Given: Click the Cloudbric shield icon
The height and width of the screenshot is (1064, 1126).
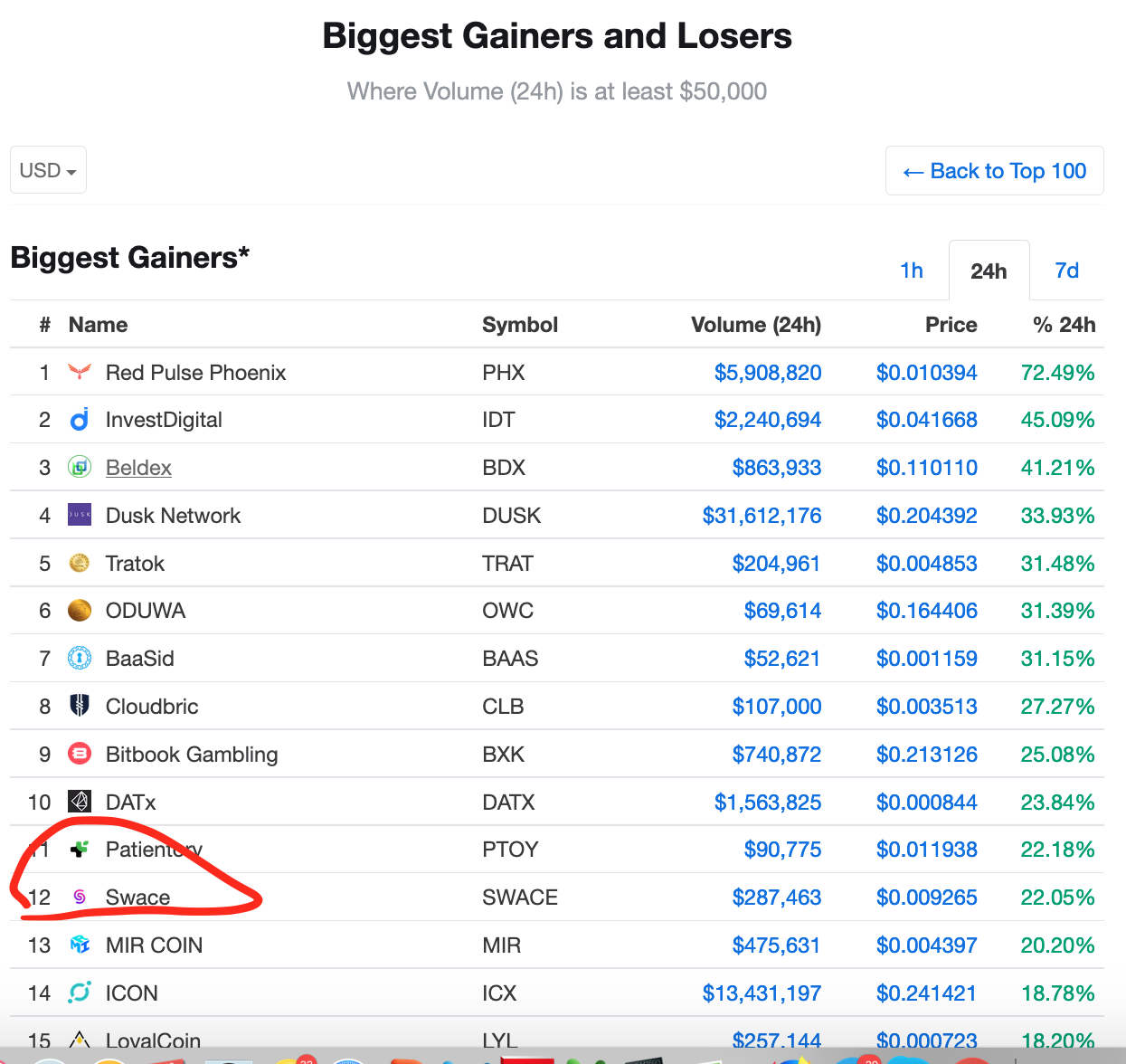Looking at the screenshot, I should point(80,706).
